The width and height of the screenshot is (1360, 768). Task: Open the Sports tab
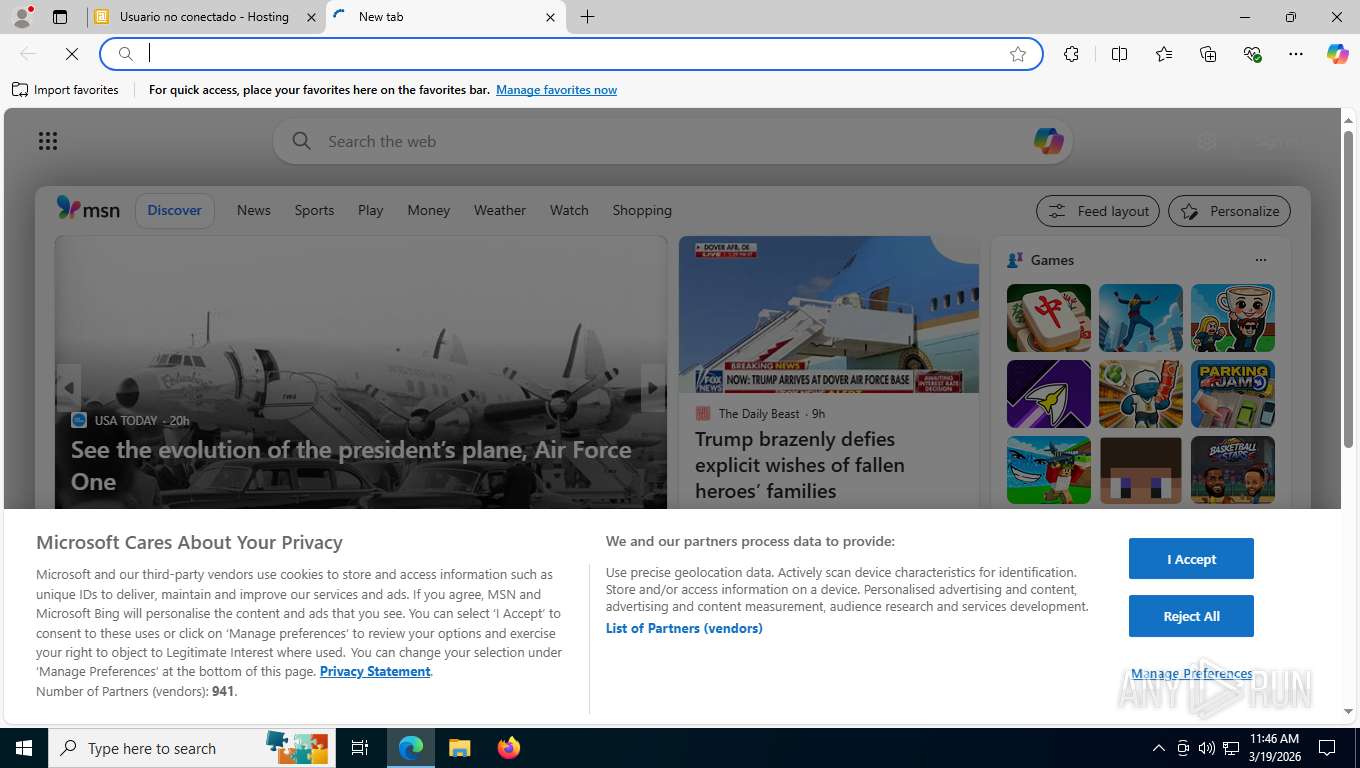(314, 210)
